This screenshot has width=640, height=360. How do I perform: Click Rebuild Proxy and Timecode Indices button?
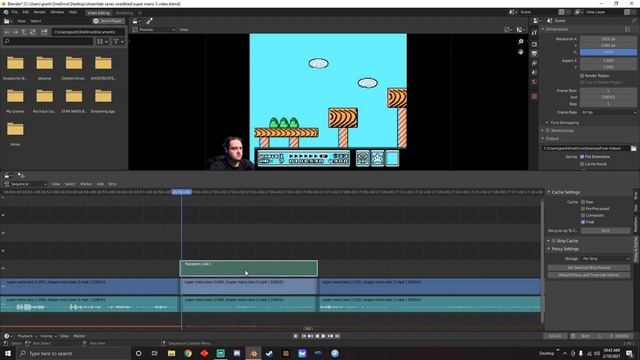589,275
